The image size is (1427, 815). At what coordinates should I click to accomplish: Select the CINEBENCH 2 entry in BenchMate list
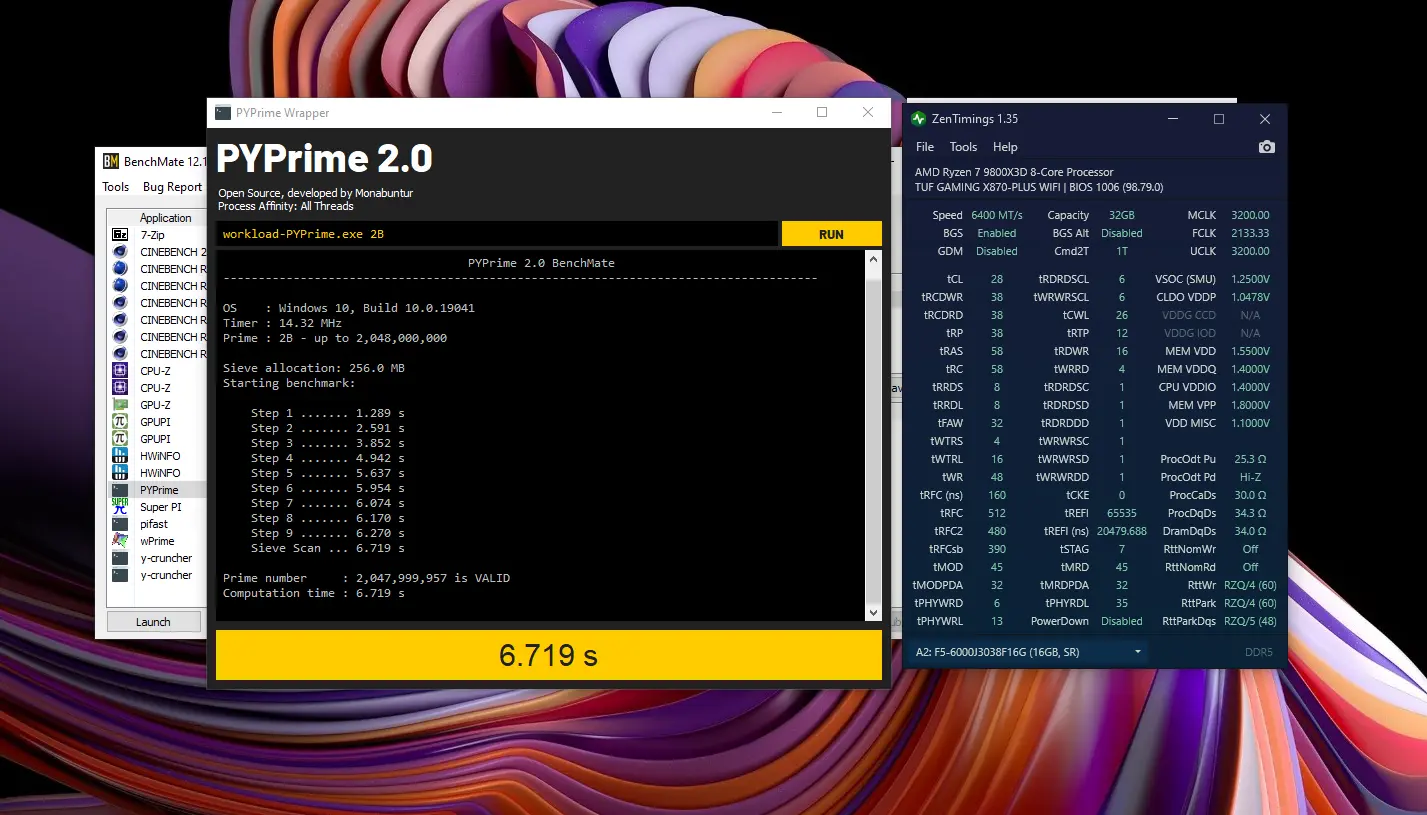coord(173,252)
